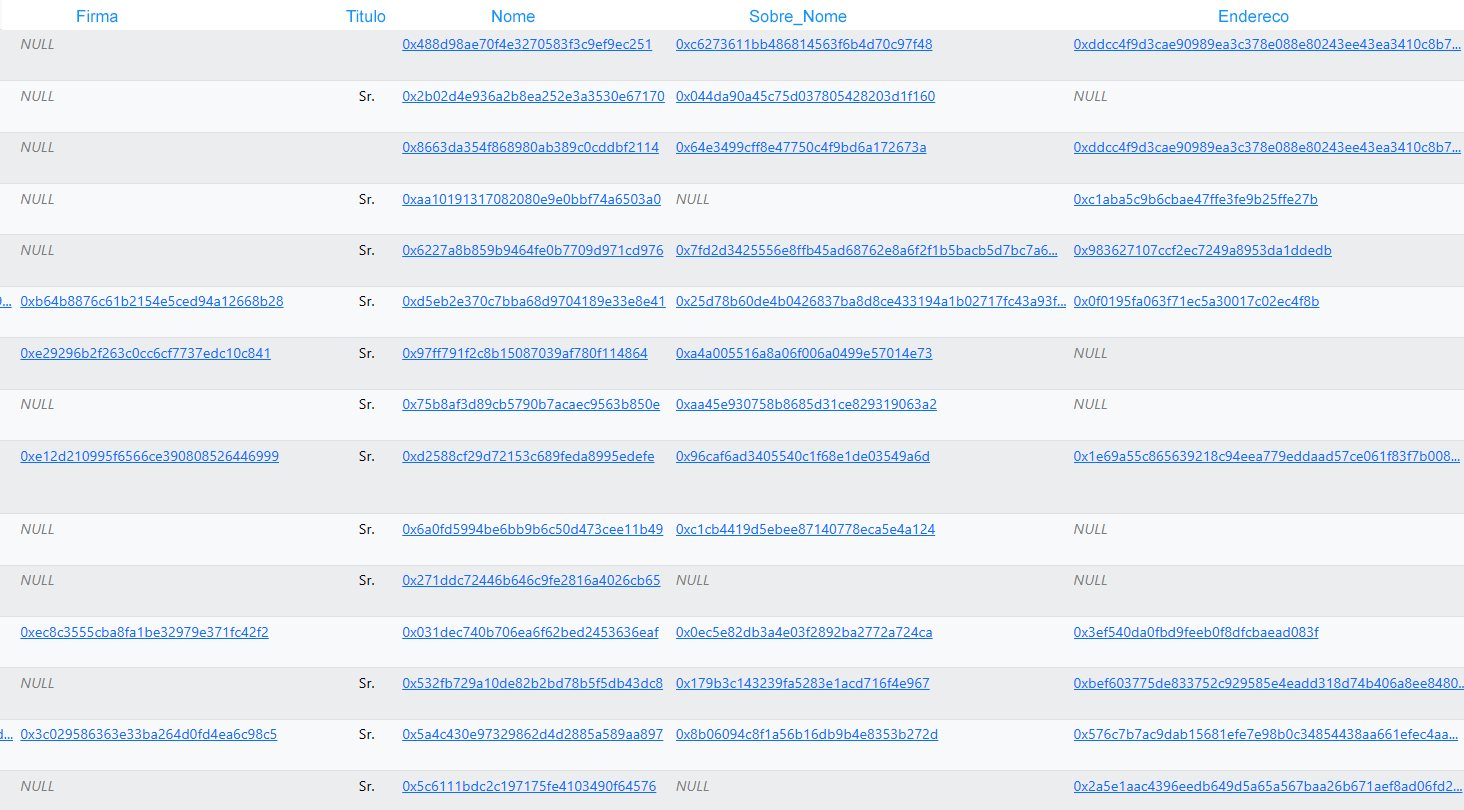Open Endereco link starting with 0x1e69a55c
The image size is (1464, 810).
(1266, 457)
